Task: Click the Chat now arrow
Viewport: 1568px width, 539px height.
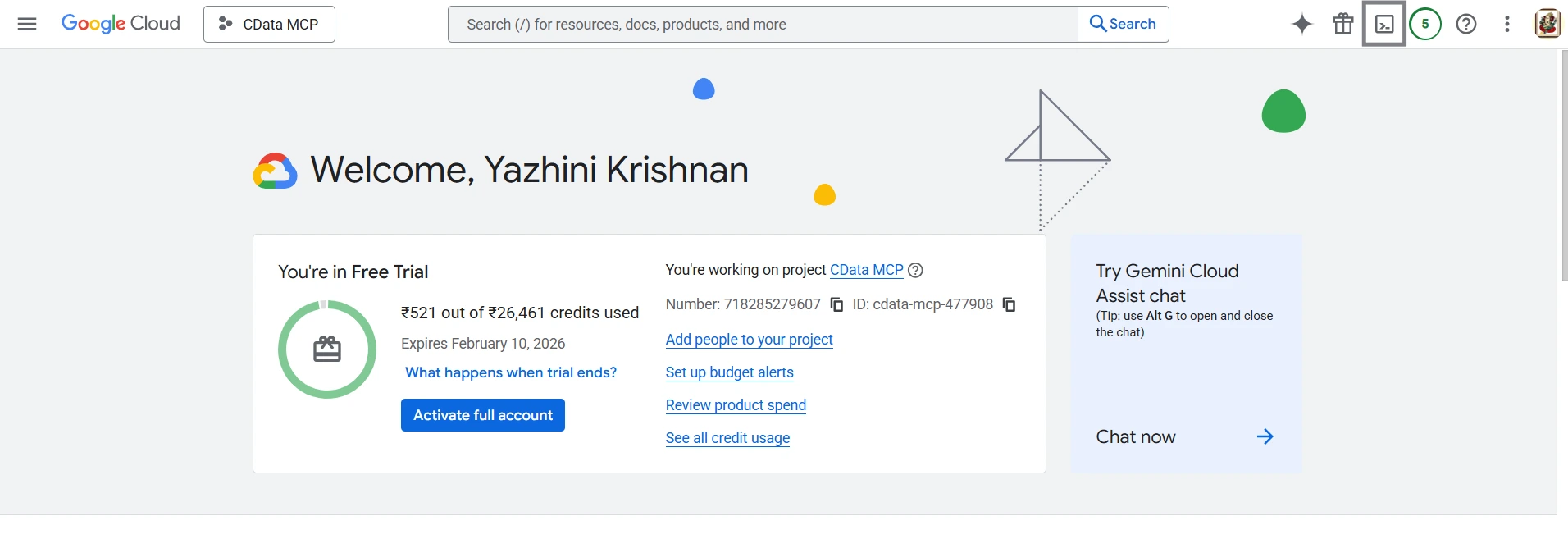Action: 1265,436
